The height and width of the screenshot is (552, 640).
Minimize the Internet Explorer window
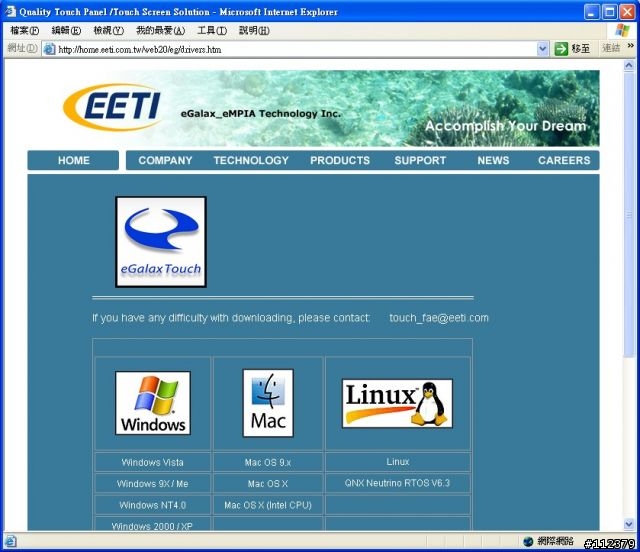592,12
